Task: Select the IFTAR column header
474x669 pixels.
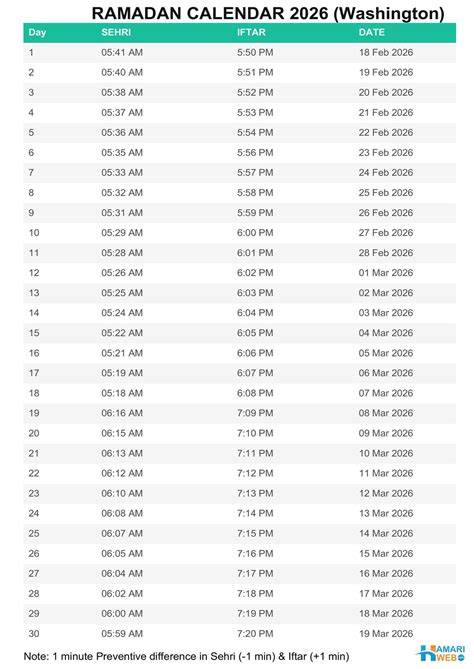Action: 251,32
